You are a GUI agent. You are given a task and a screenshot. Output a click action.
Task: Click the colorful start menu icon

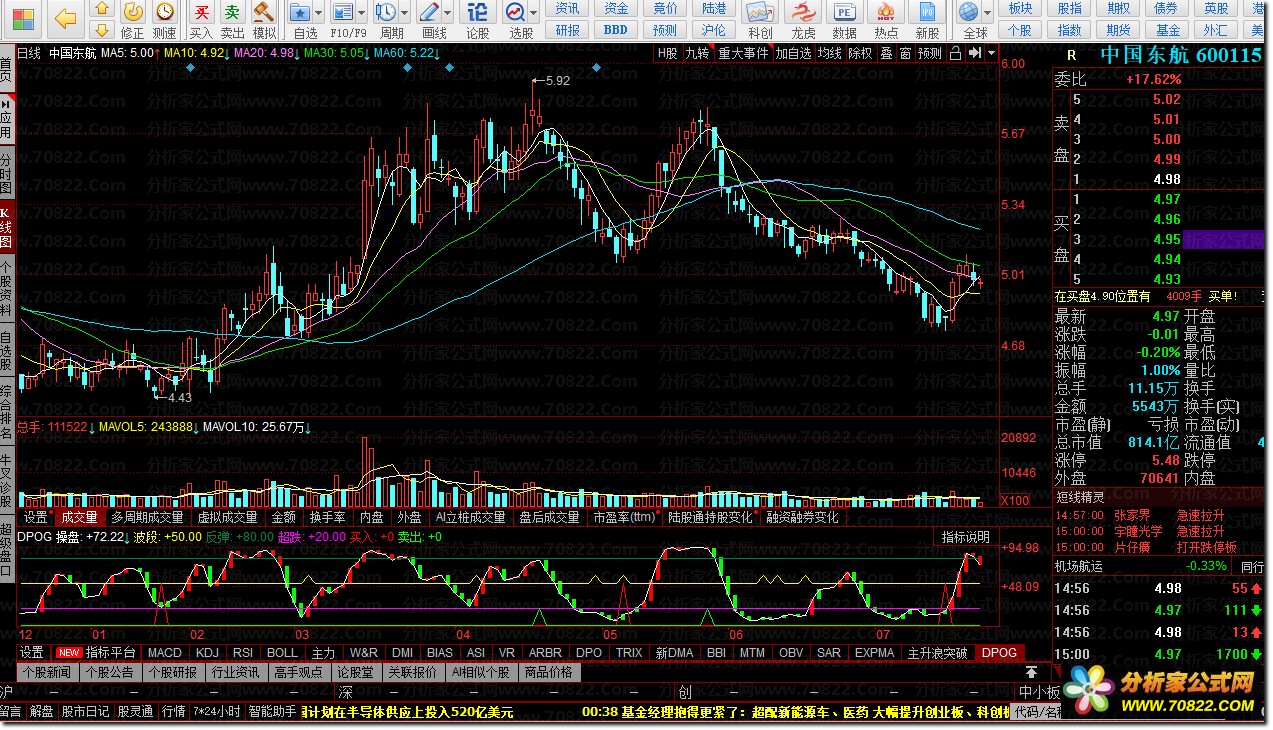[x=22, y=18]
